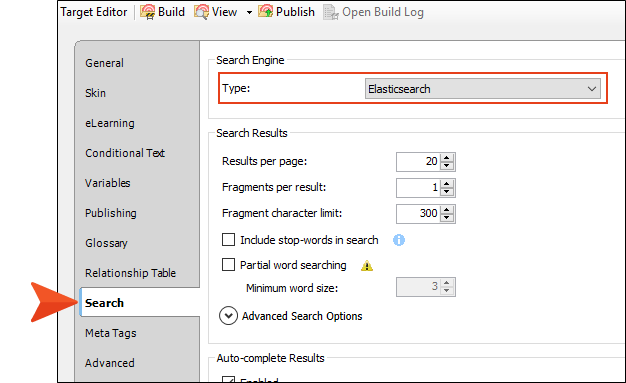This screenshot has width=626, height=383.
Task: Increase Results per page value
Action: (x=447, y=157)
